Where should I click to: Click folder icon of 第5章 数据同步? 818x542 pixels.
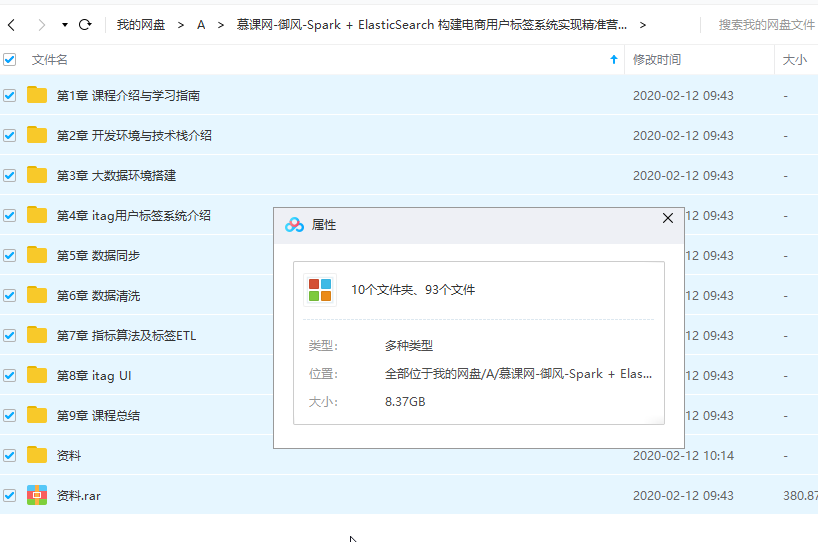tap(37, 255)
